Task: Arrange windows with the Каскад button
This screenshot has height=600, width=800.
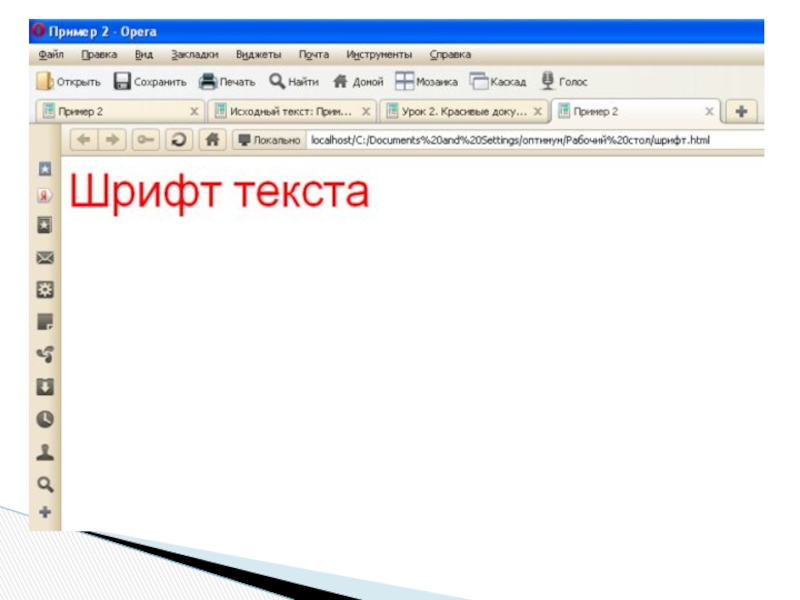Action: tap(498, 82)
